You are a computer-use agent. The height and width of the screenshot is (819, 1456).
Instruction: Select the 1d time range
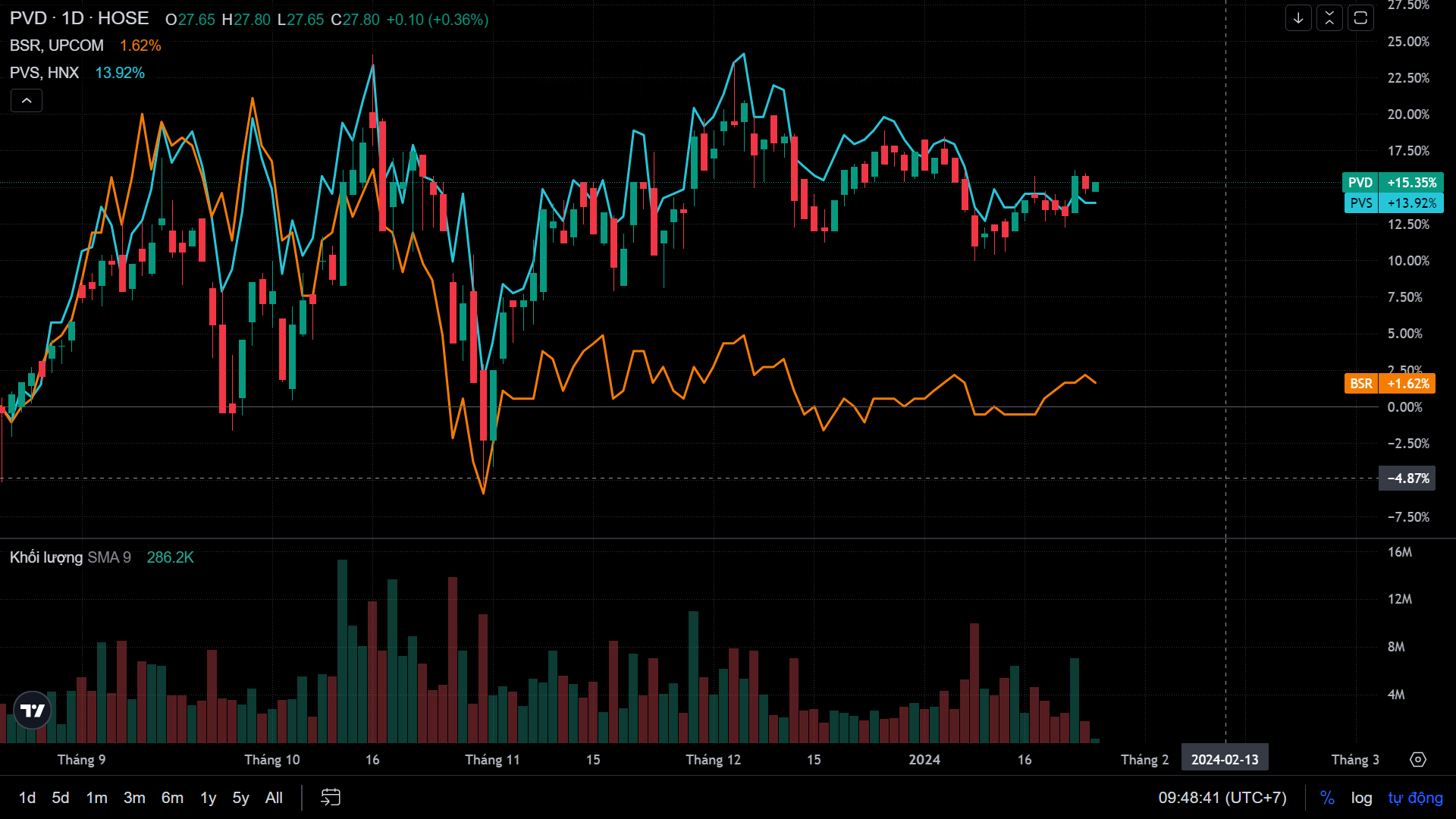pyautogui.click(x=27, y=798)
